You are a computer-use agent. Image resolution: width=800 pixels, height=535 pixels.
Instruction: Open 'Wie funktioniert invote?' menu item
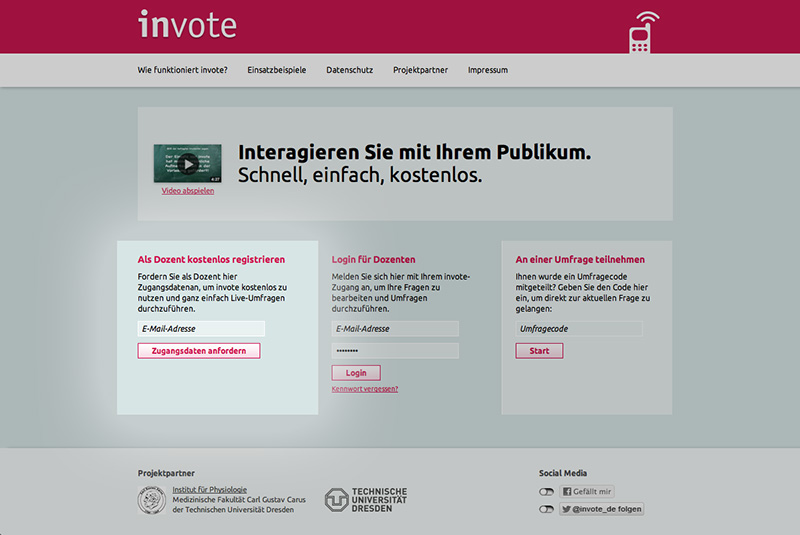click(x=182, y=70)
